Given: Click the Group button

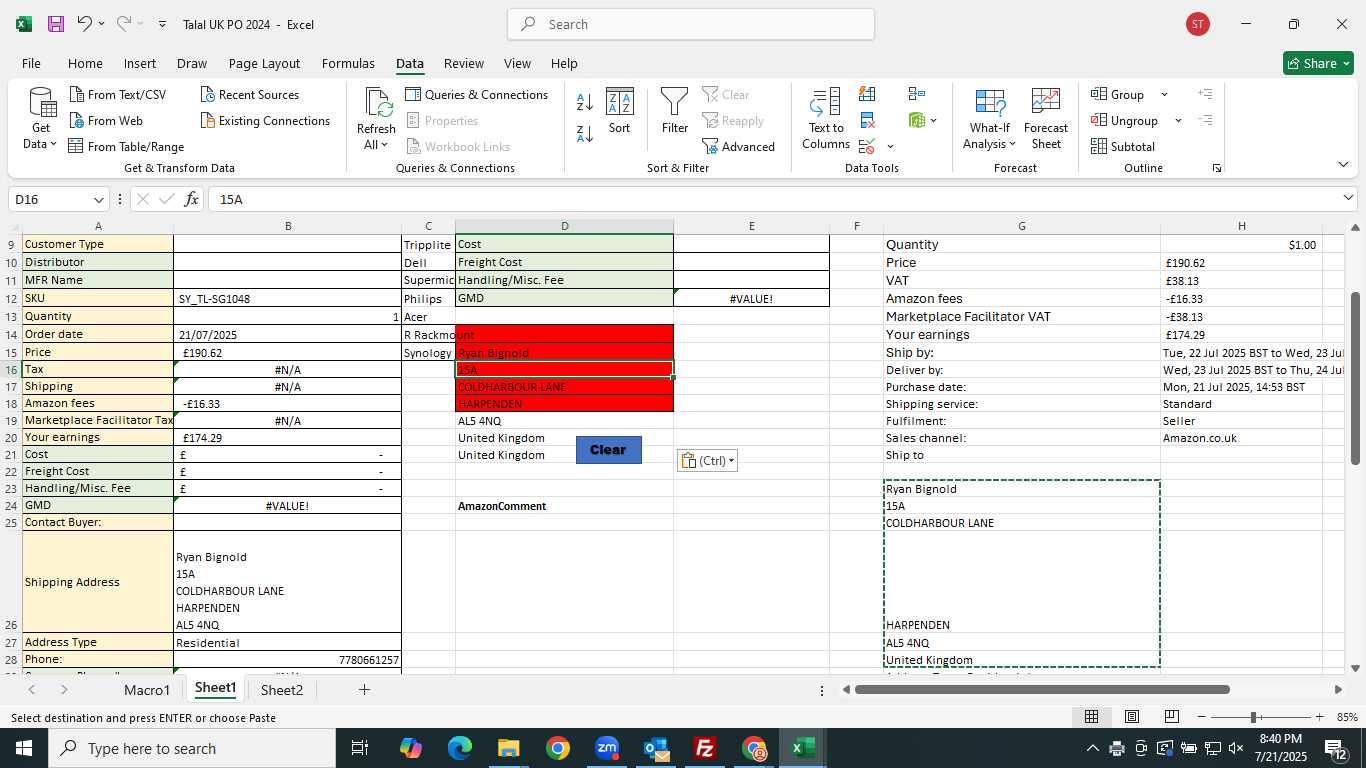Looking at the screenshot, I should pos(1119,94).
